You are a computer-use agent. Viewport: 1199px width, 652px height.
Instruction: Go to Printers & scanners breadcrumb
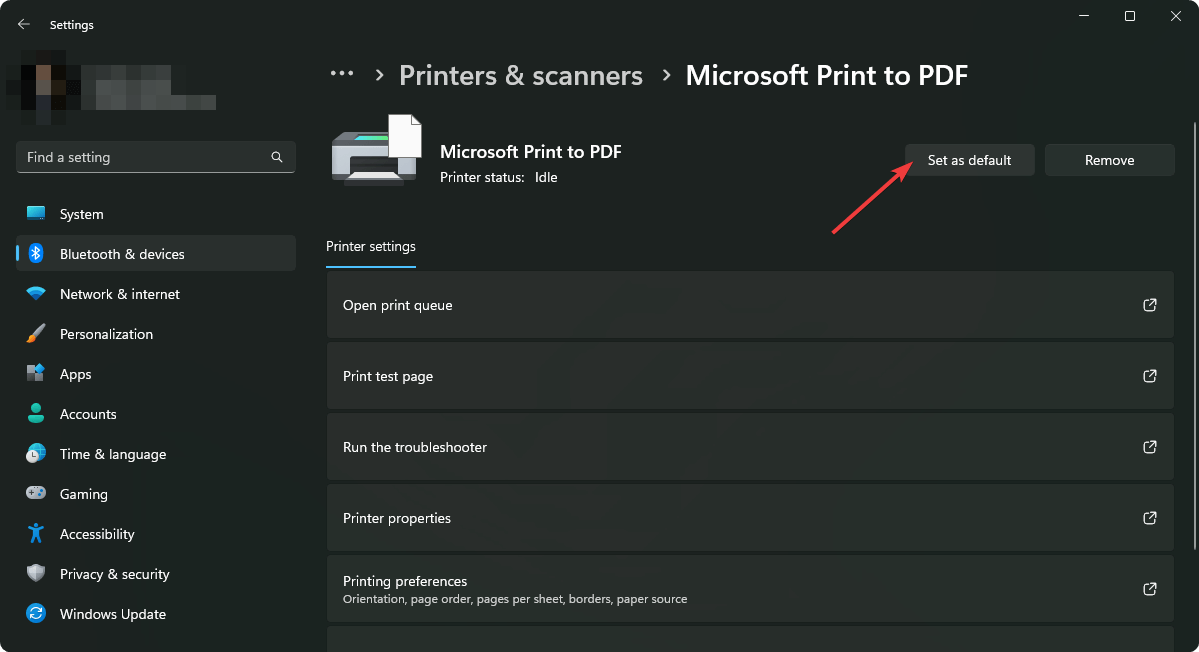[x=521, y=75]
